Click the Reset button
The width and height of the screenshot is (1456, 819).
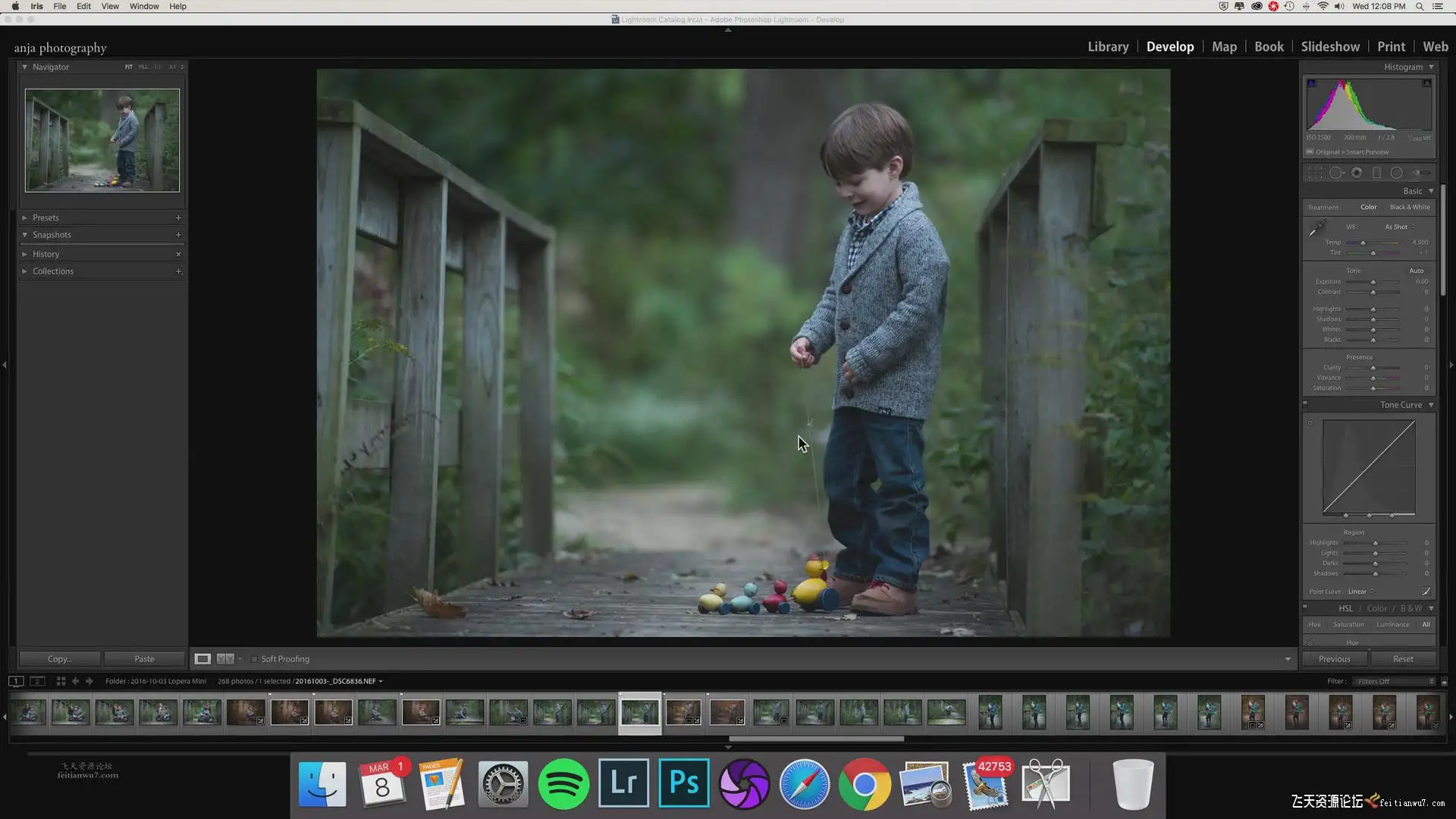click(1403, 659)
